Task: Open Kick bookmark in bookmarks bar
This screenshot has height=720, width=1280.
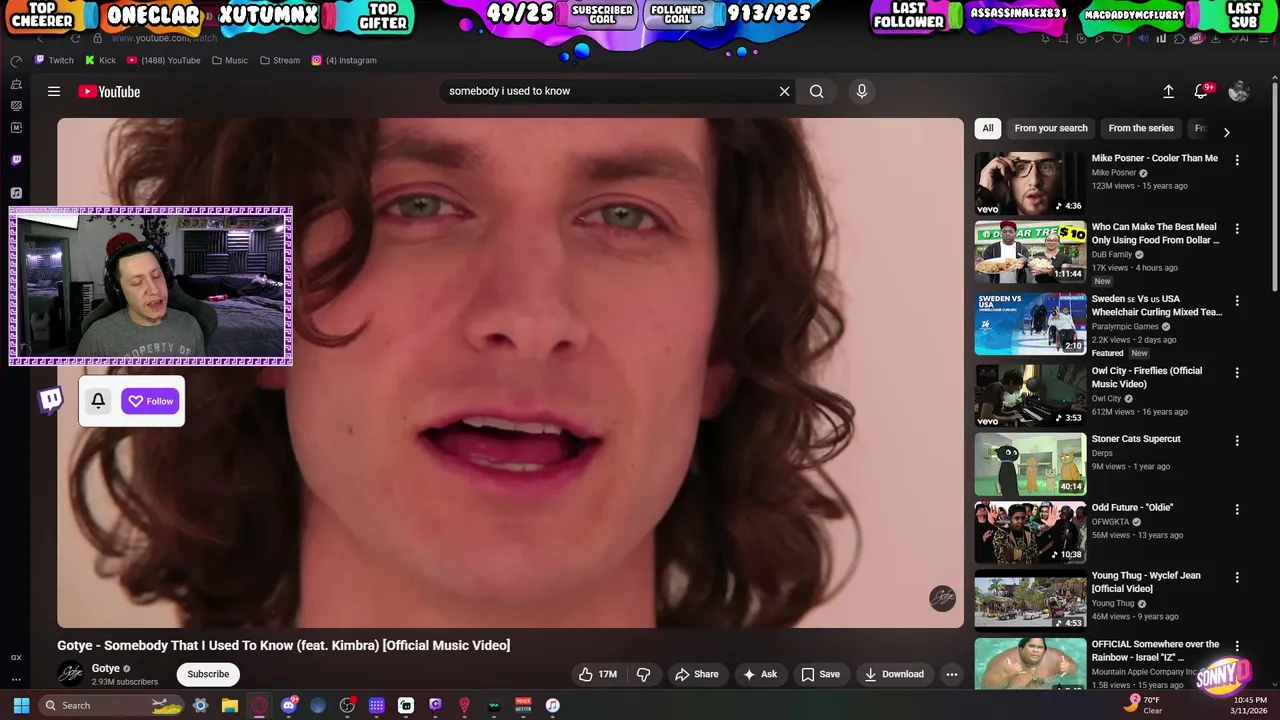Action: pyautogui.click(x=100, y=60)
